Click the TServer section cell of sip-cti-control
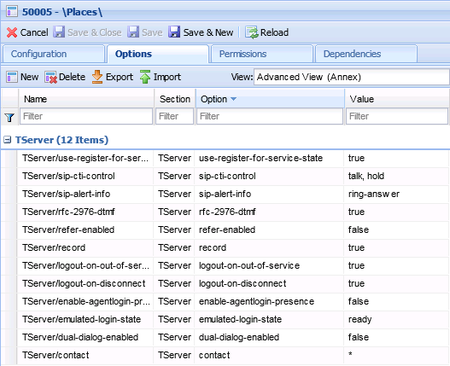The image size is (450, 366). 174,176
